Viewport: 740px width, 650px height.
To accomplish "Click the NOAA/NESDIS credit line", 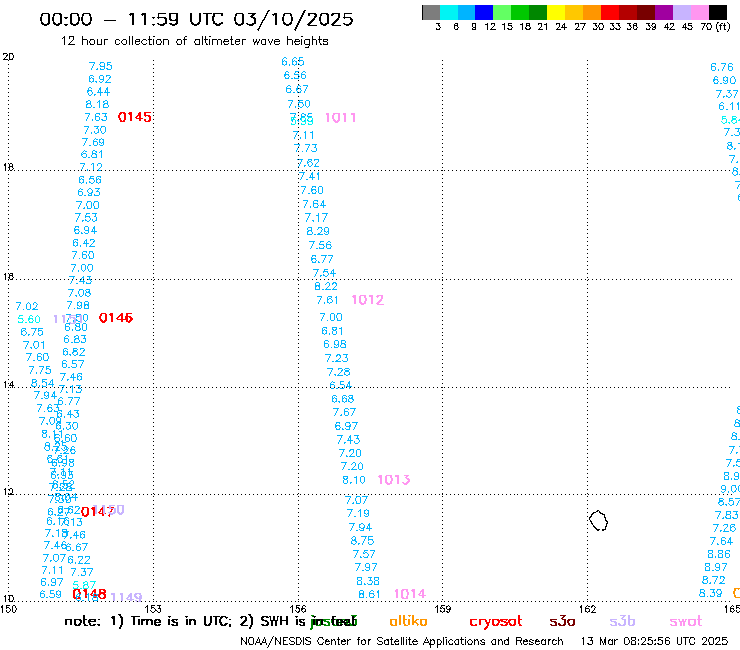I will coord(402,641).
